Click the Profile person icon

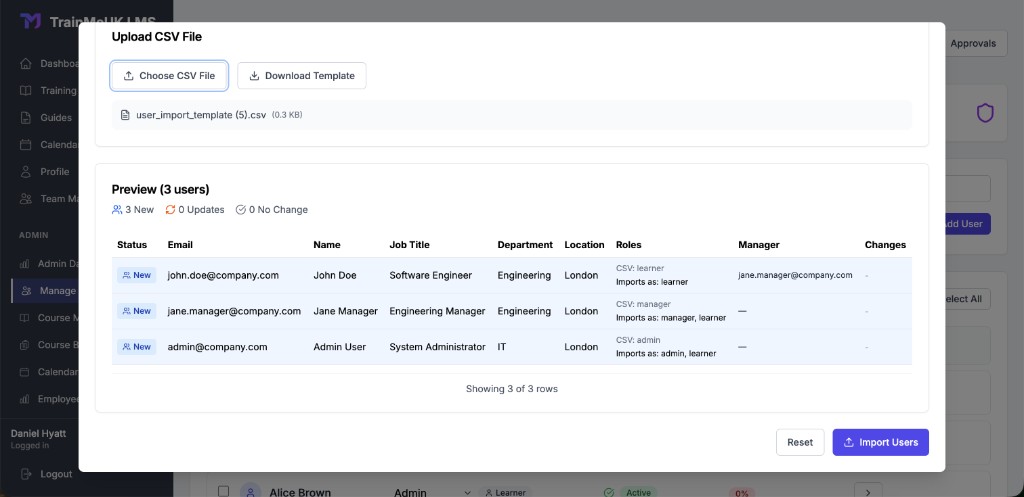25,171
